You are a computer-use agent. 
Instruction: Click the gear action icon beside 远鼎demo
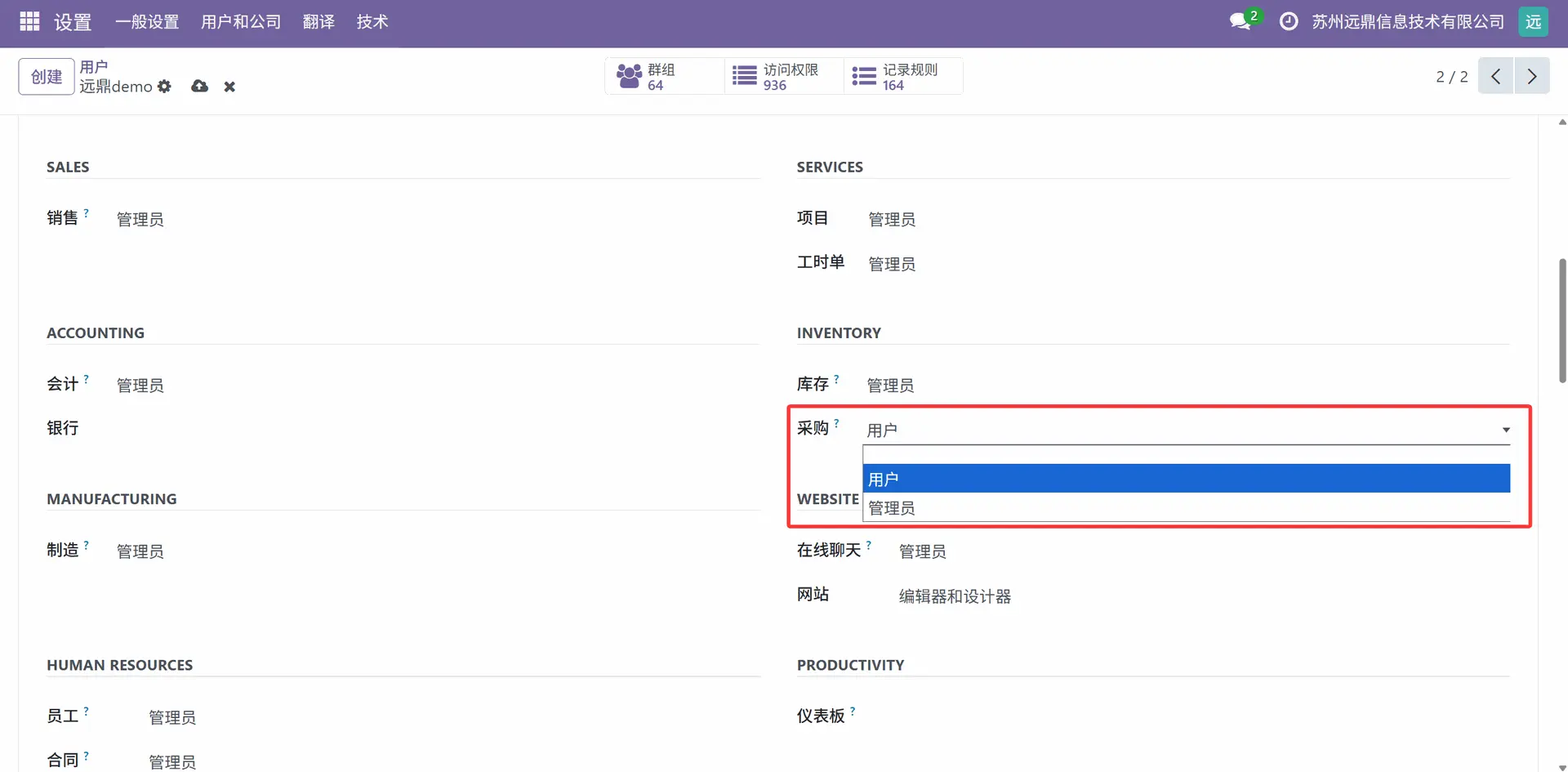164,87
